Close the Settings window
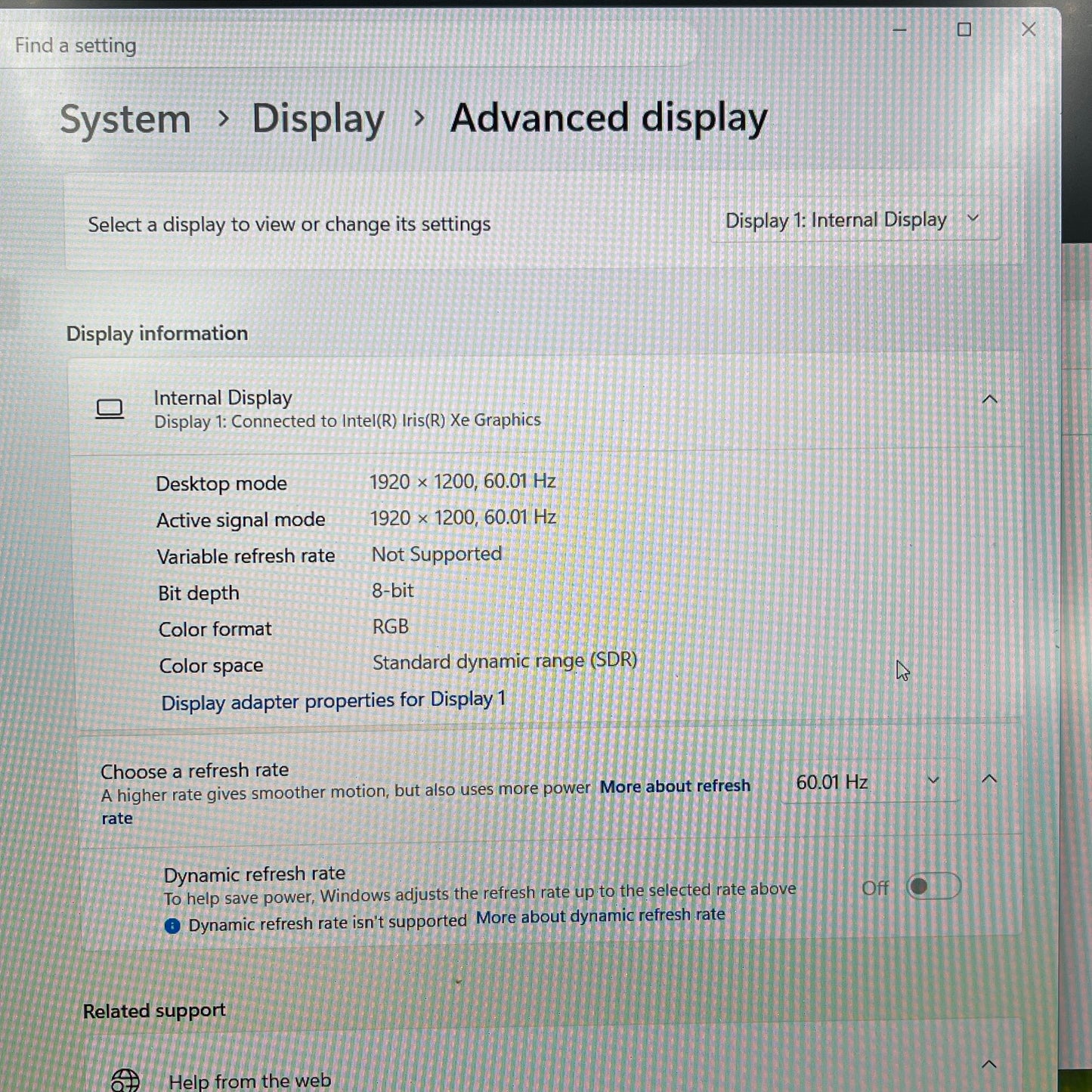 [1029, 30]
